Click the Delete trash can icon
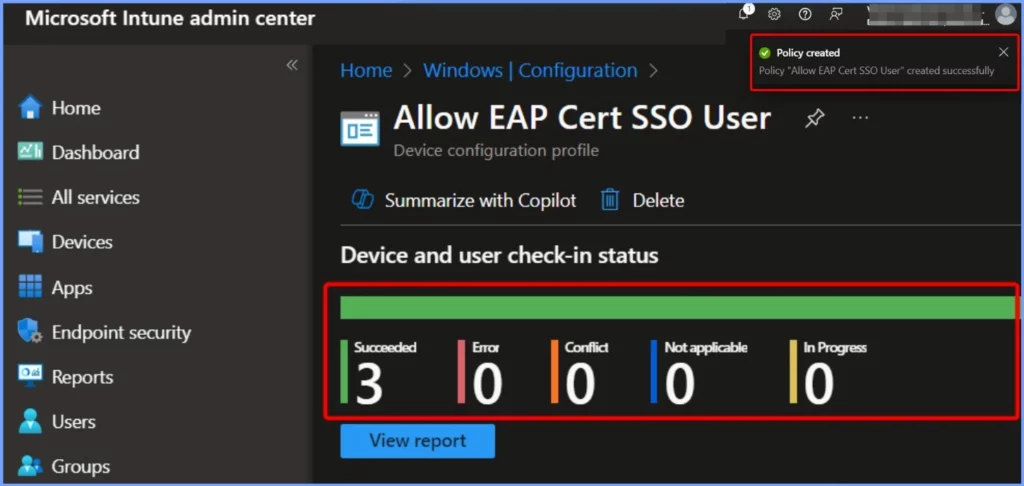This screenshot has height=486, width=1024. [610, 200]
